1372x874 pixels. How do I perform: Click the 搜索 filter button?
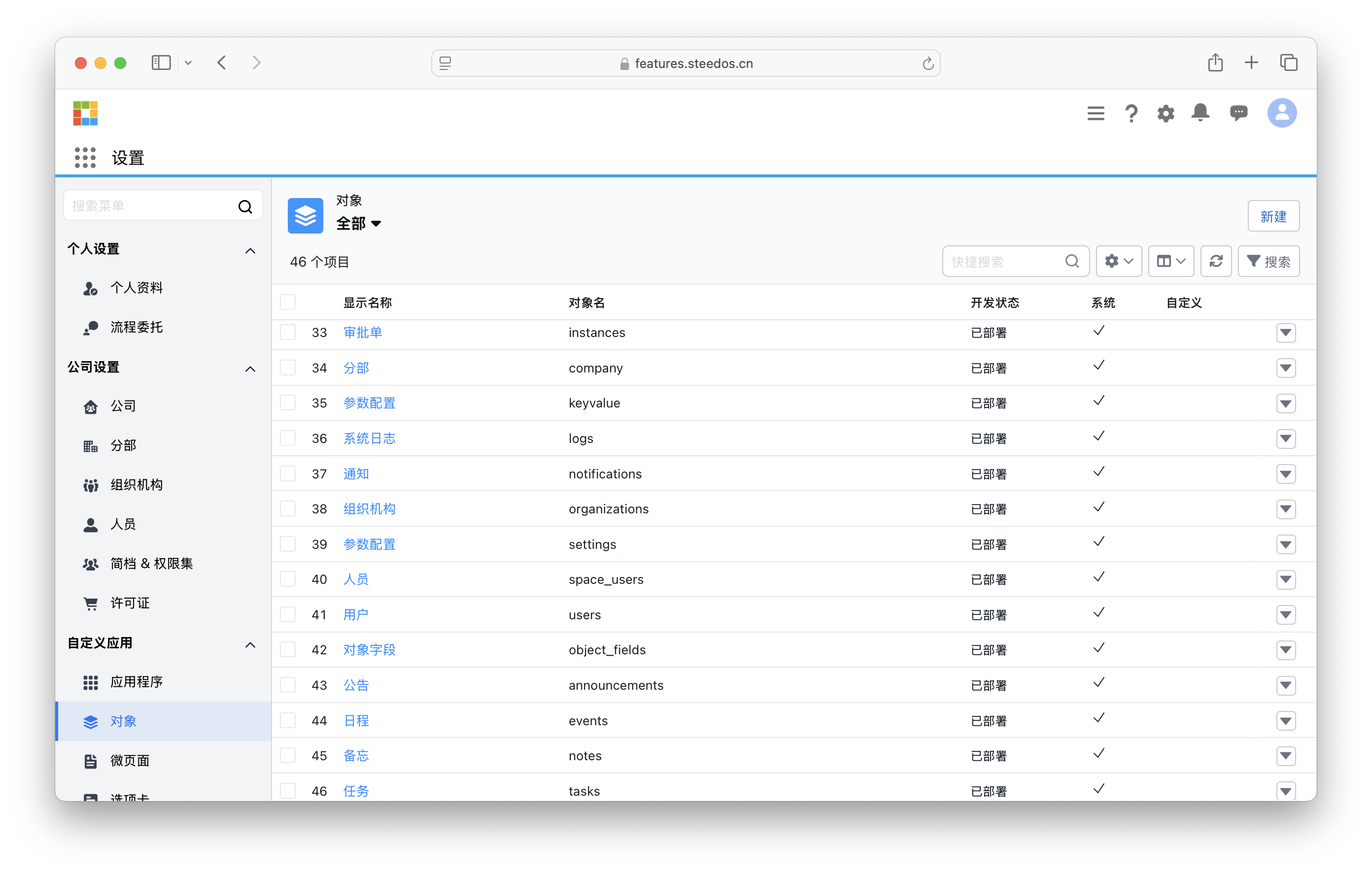point(1269,262)
